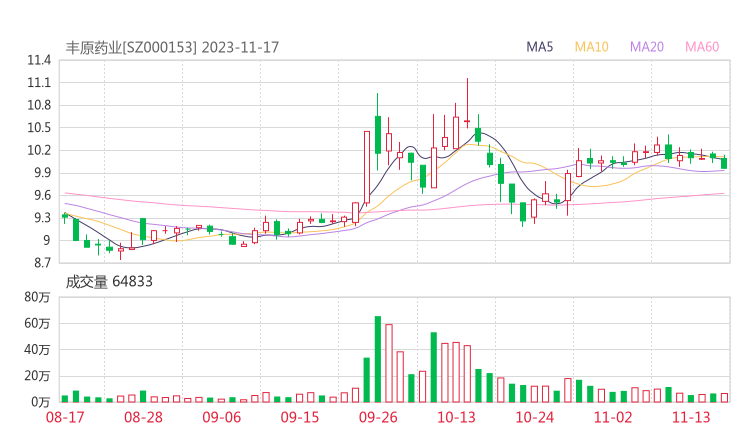This screenshot has width=740, height=440.
Task: Click the 40万 volume axis label
Action: pyautogui.click(x=37, y=350)
